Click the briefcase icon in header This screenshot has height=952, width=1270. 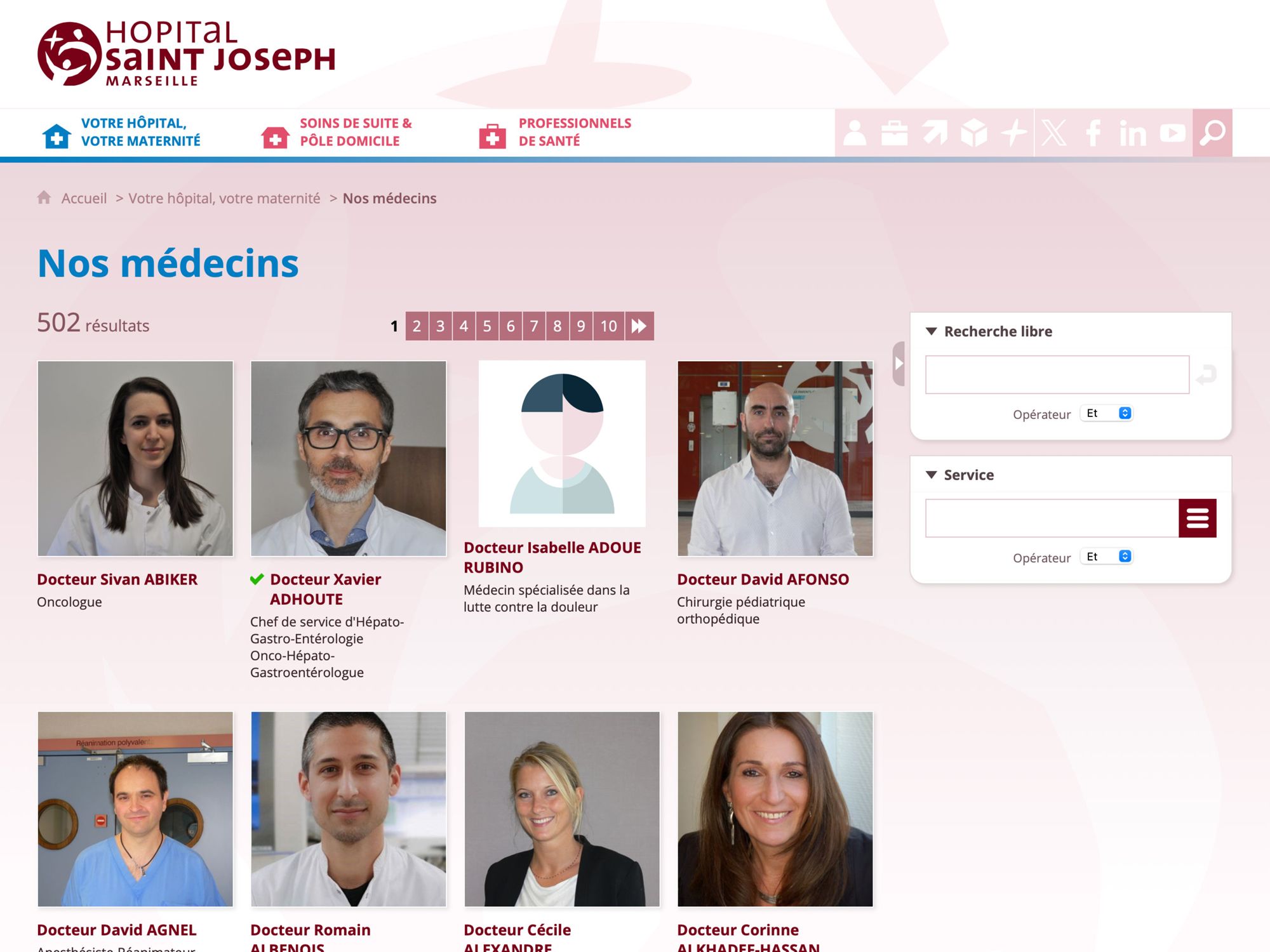[894, 133]
